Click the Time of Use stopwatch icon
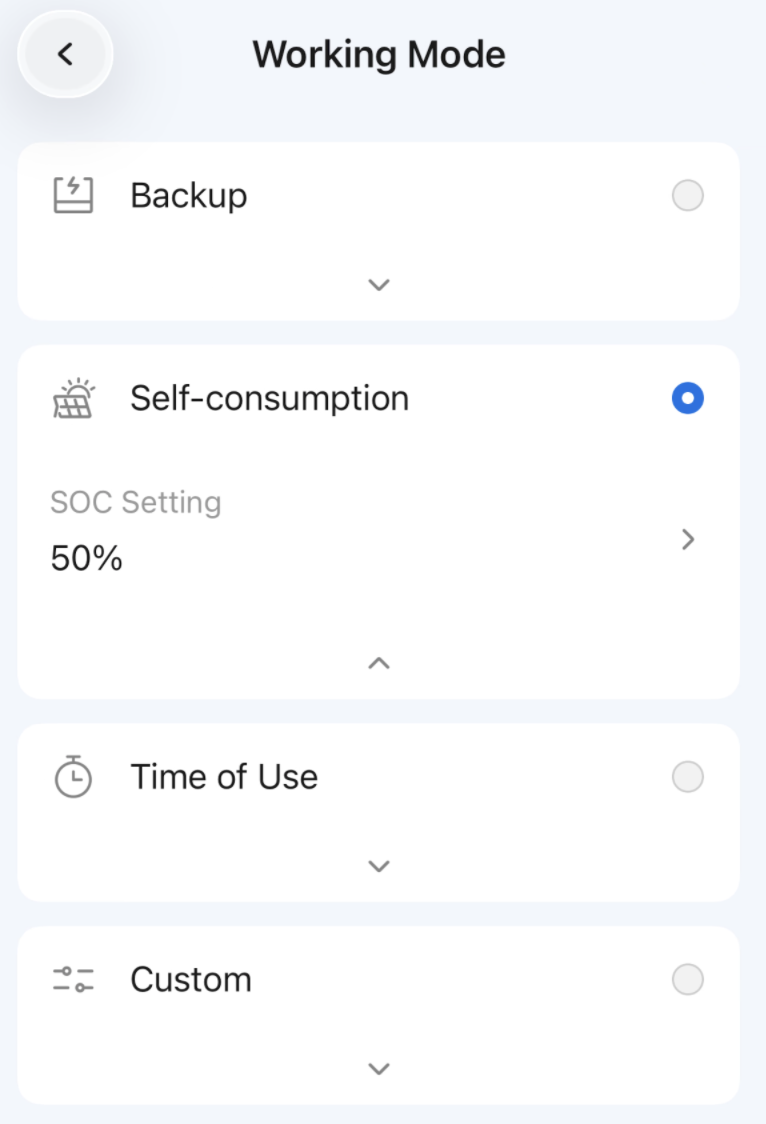 pos(72,777)
